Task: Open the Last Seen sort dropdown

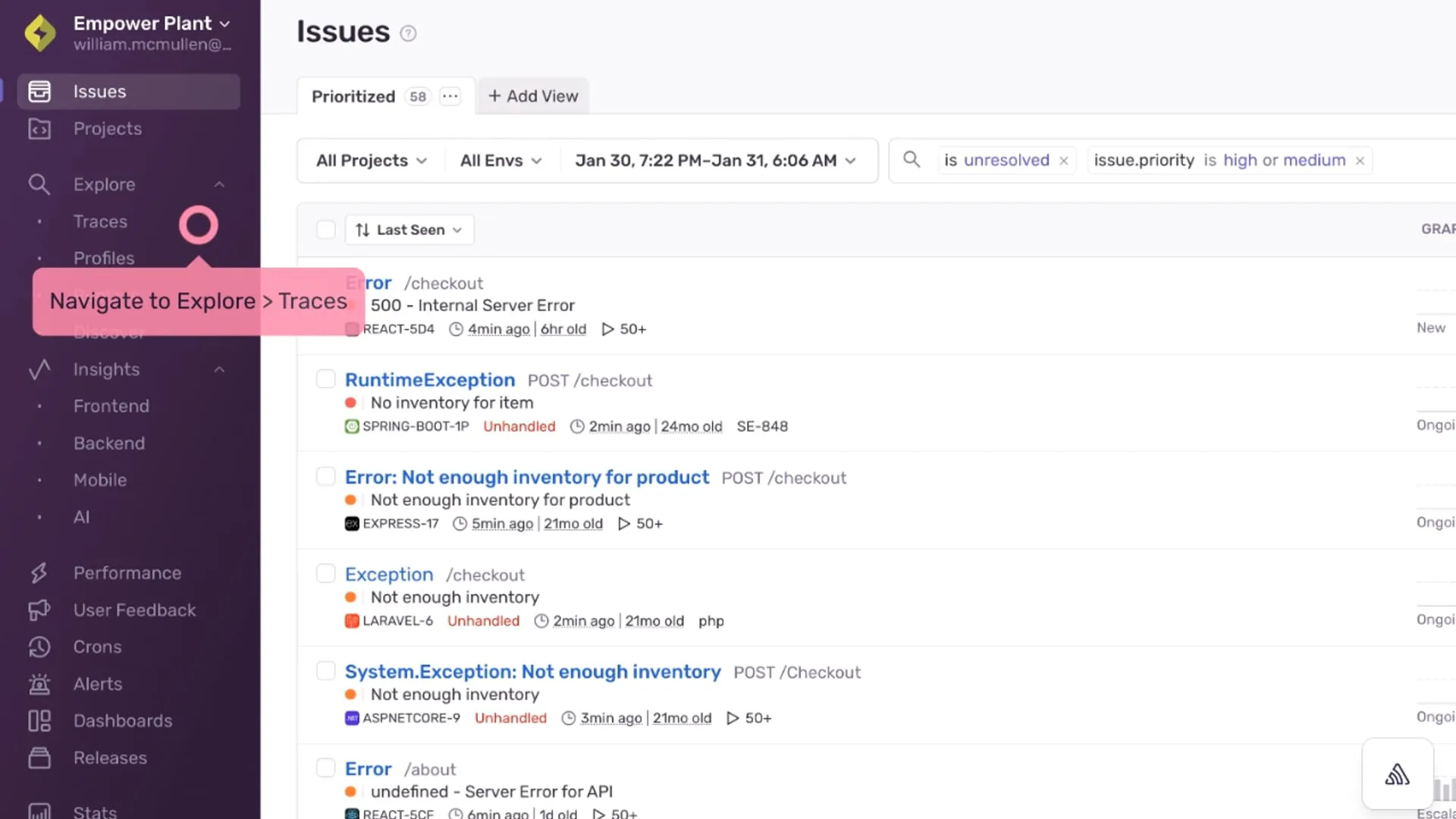Action: coord(409,230)
